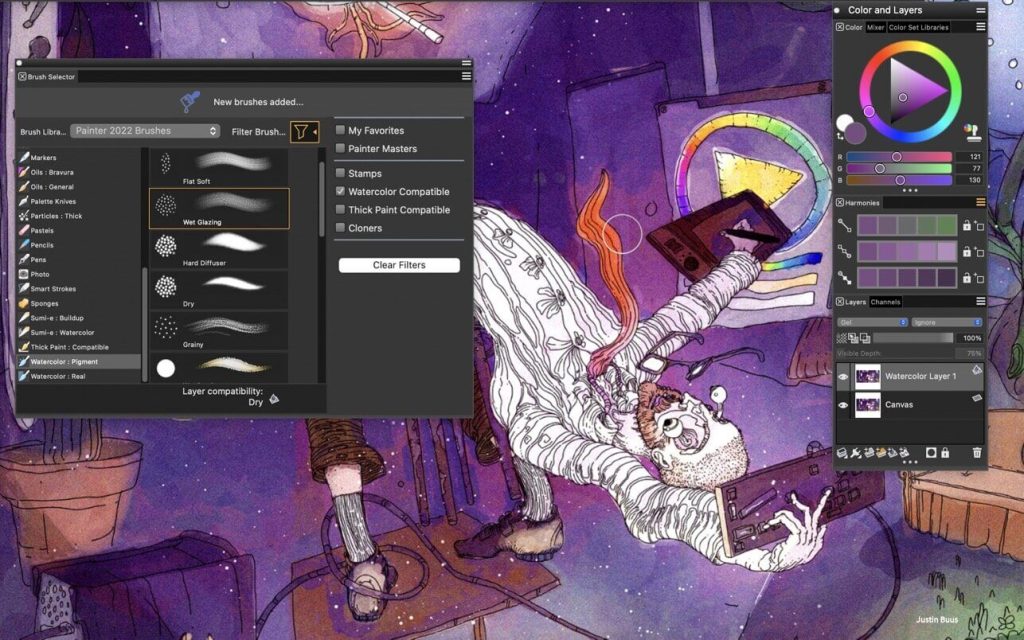
Task: Open the Delete Layer trash icon
Action: coord(977,453)
